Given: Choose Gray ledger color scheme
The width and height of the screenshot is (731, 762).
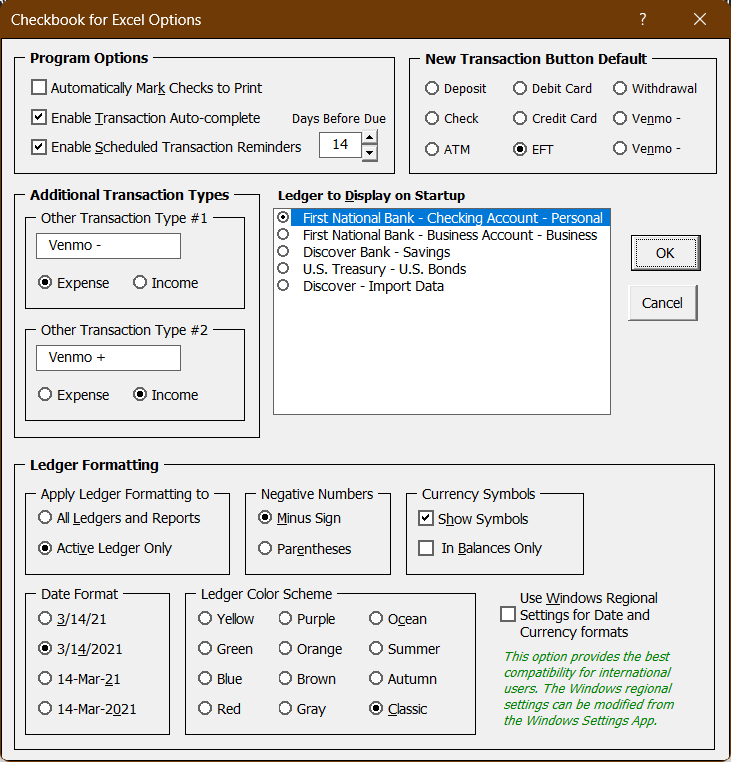Looking at the screenshot, I should point(285,708).
